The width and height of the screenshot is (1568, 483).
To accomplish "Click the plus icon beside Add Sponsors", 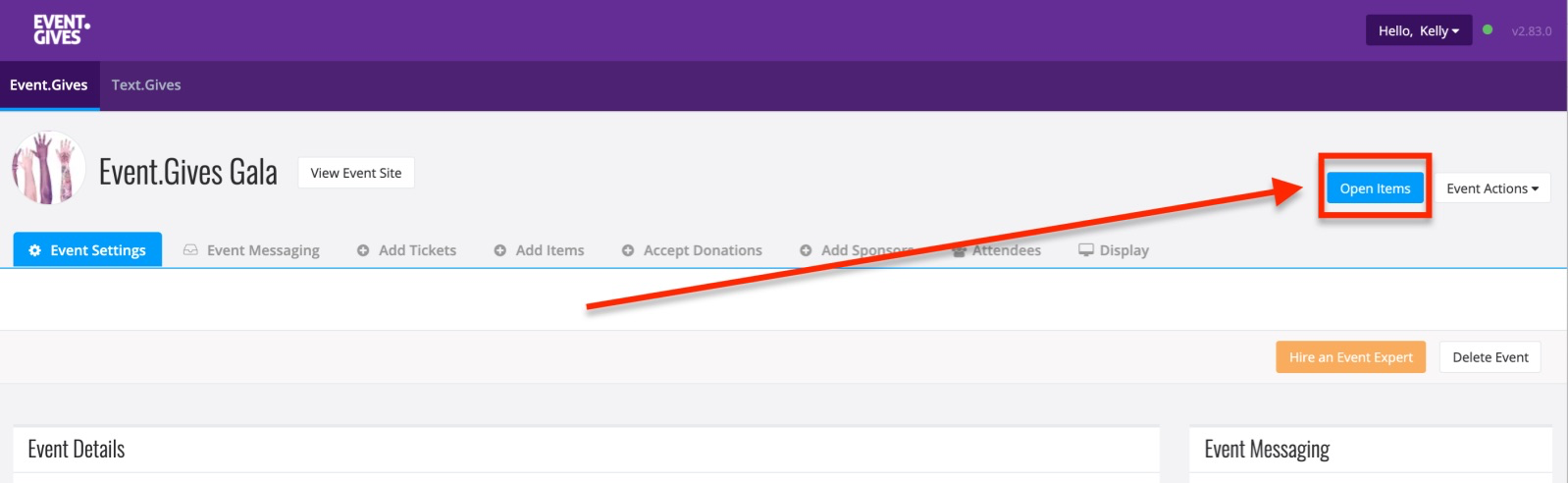I will 806,250.
